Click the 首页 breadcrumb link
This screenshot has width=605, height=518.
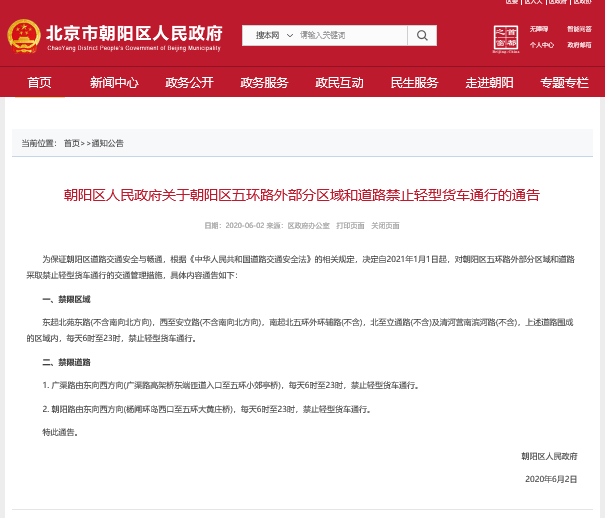(71, 143)
